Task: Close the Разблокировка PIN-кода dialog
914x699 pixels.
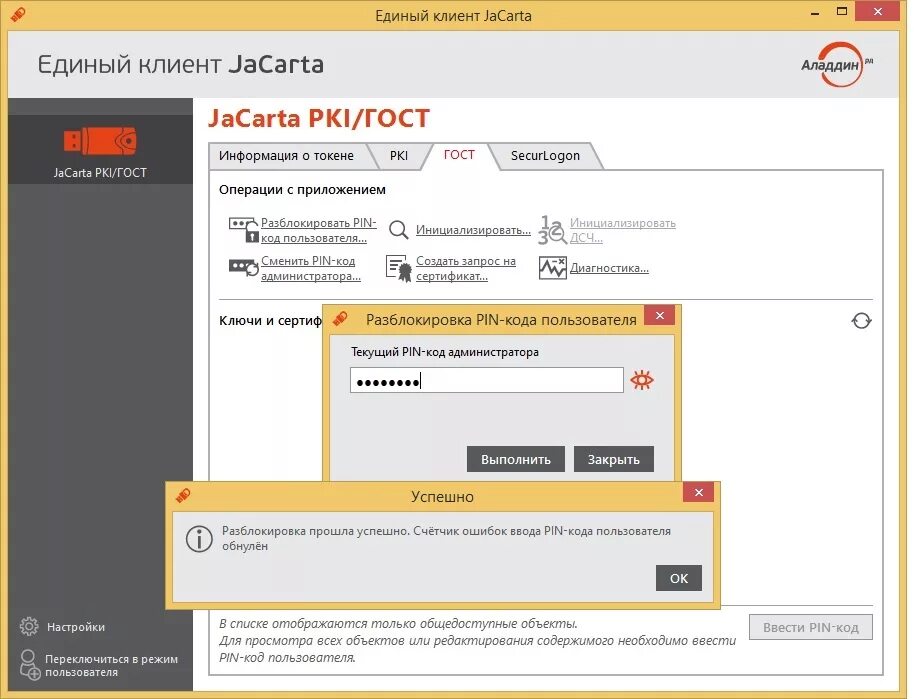Action: (x=660, y=315)
